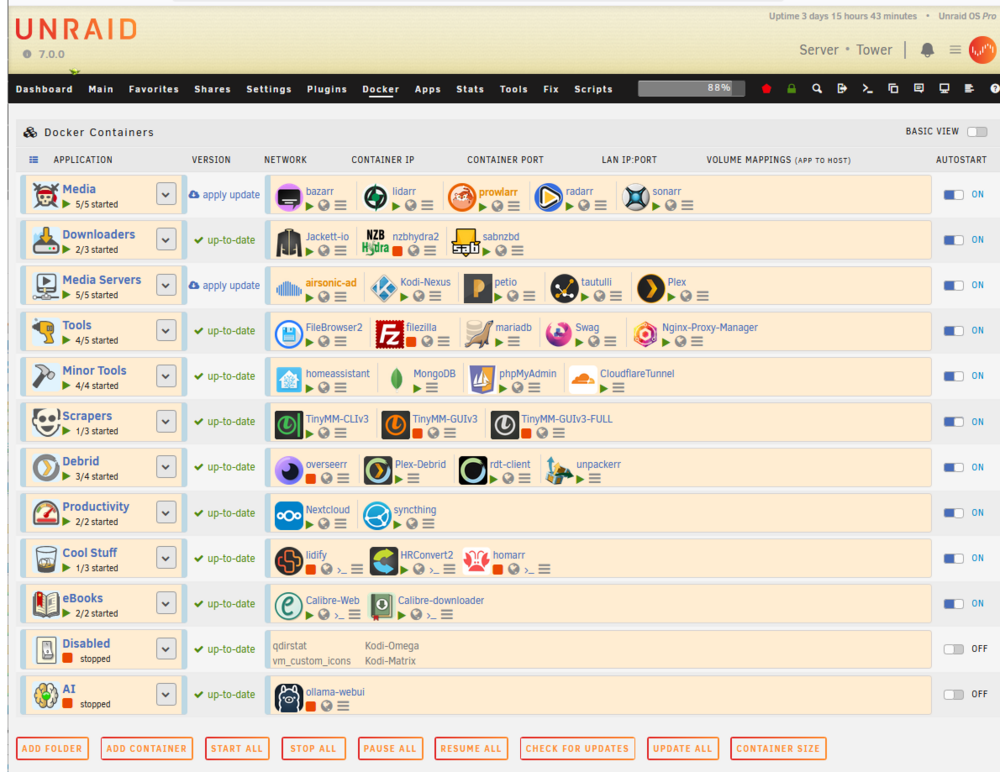Expand the Minor Tools folder dropdown
The width and height of the screenshot is (1000, 772).
pos(166,376)
